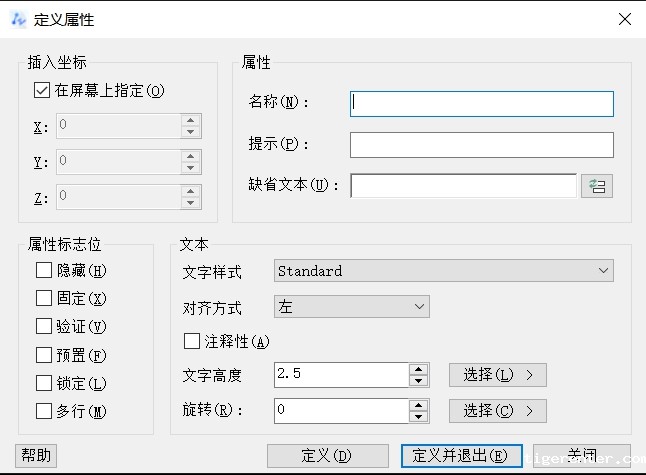Uncheck 在屏幕上指定 checkbox
Screen dimensions: 646x475
42,90
